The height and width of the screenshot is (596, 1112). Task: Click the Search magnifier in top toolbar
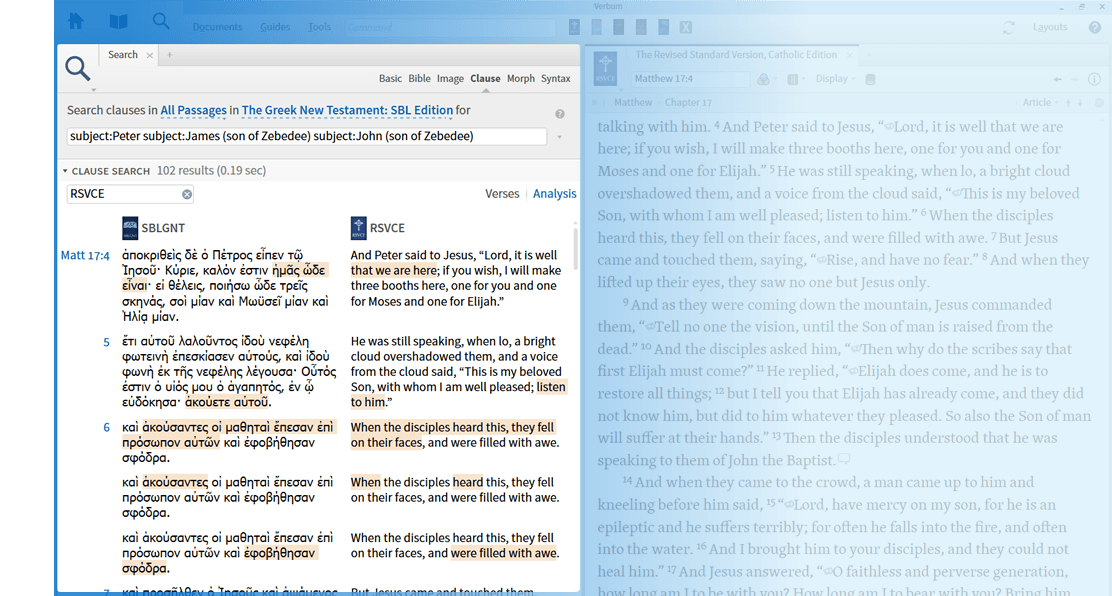161,21
